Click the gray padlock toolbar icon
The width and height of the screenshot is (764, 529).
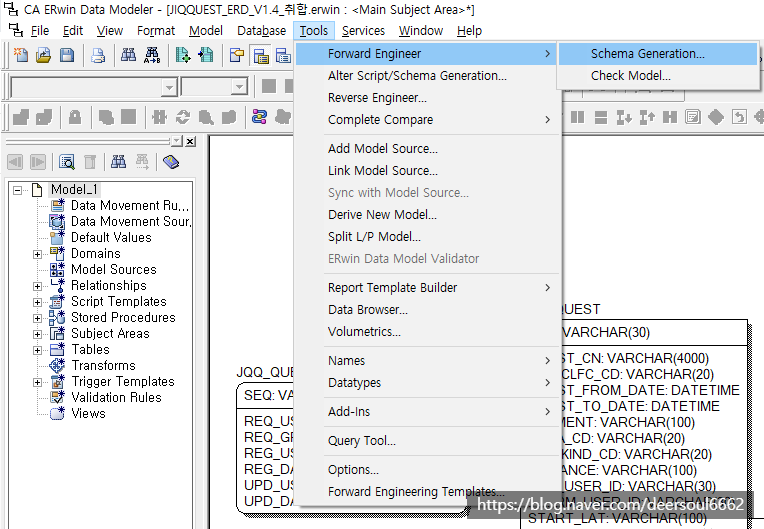pos(75,117)
